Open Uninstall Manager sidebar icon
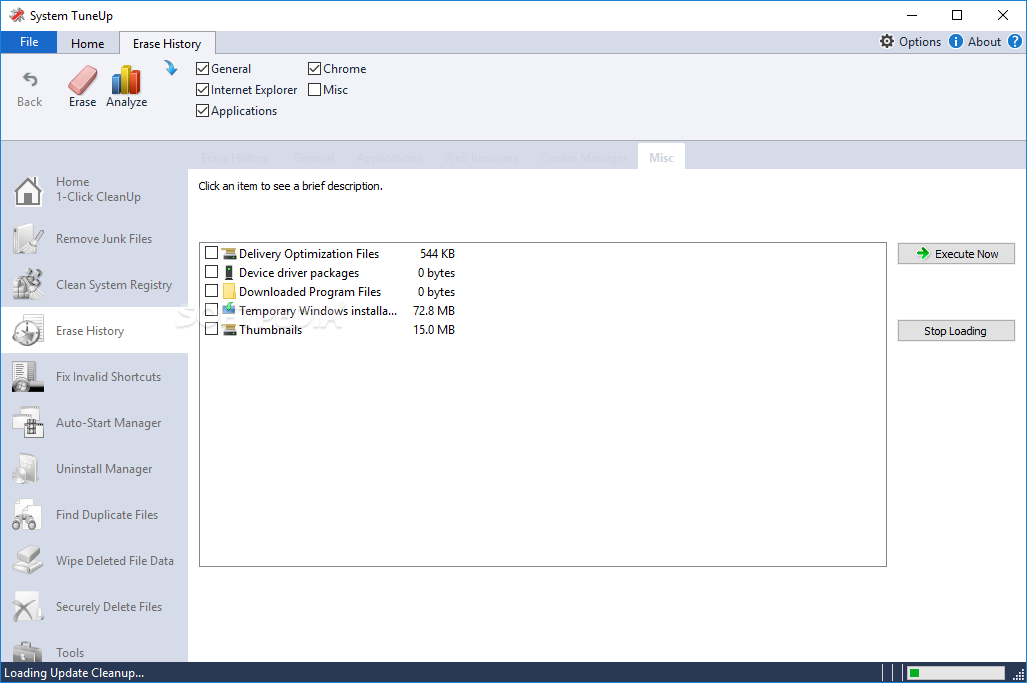 28,468
